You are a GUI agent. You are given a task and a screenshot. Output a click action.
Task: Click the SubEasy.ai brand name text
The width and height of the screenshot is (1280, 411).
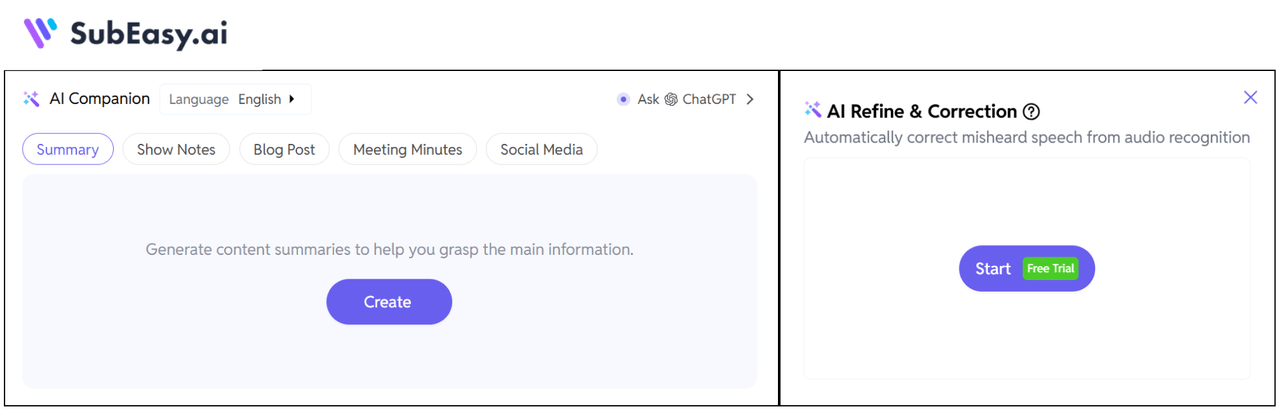click(x=148, y=34)
